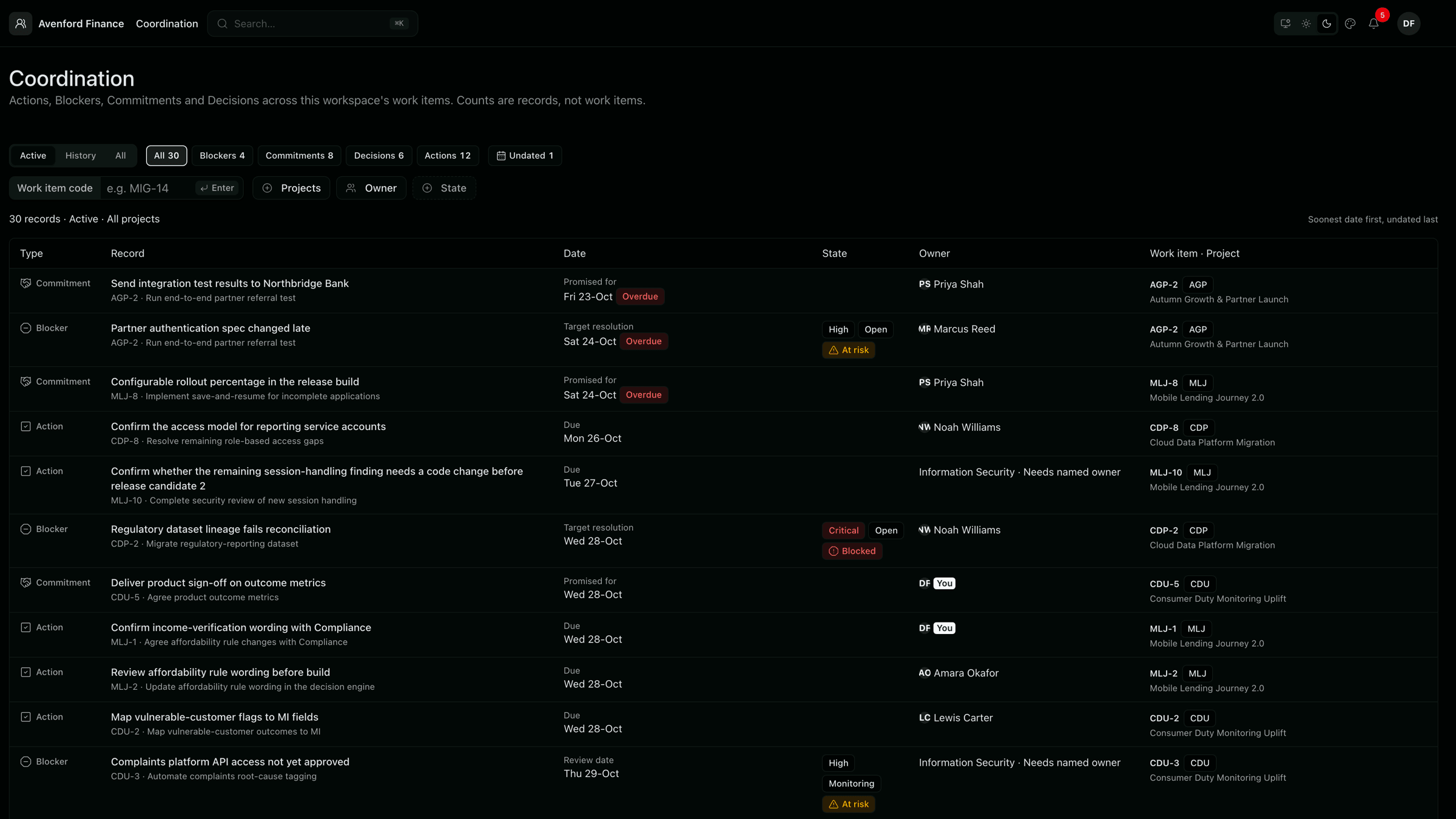Viewport: 1456px width, 819px height.
Task: Click the Date column header
Action: tap(574, 254)
